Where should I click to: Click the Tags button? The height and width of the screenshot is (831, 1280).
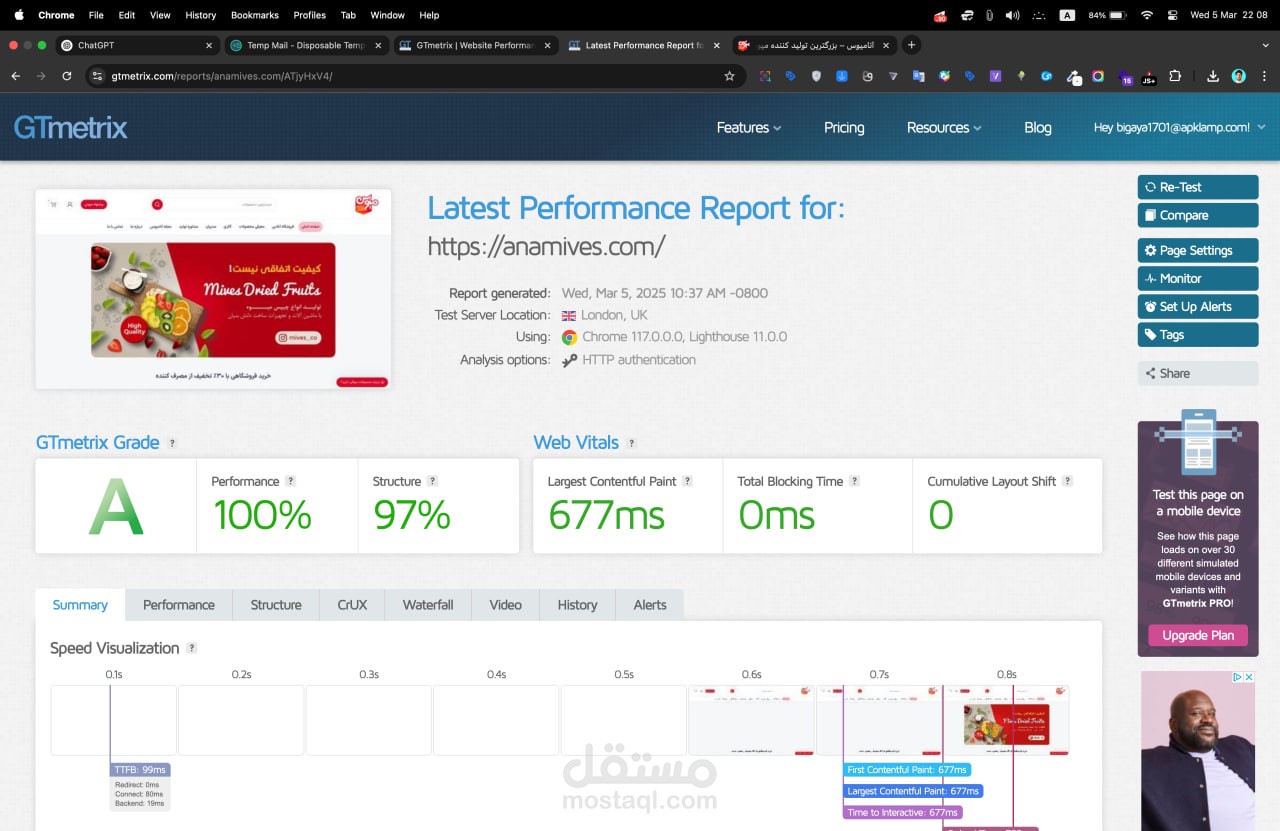point(1198,335)
